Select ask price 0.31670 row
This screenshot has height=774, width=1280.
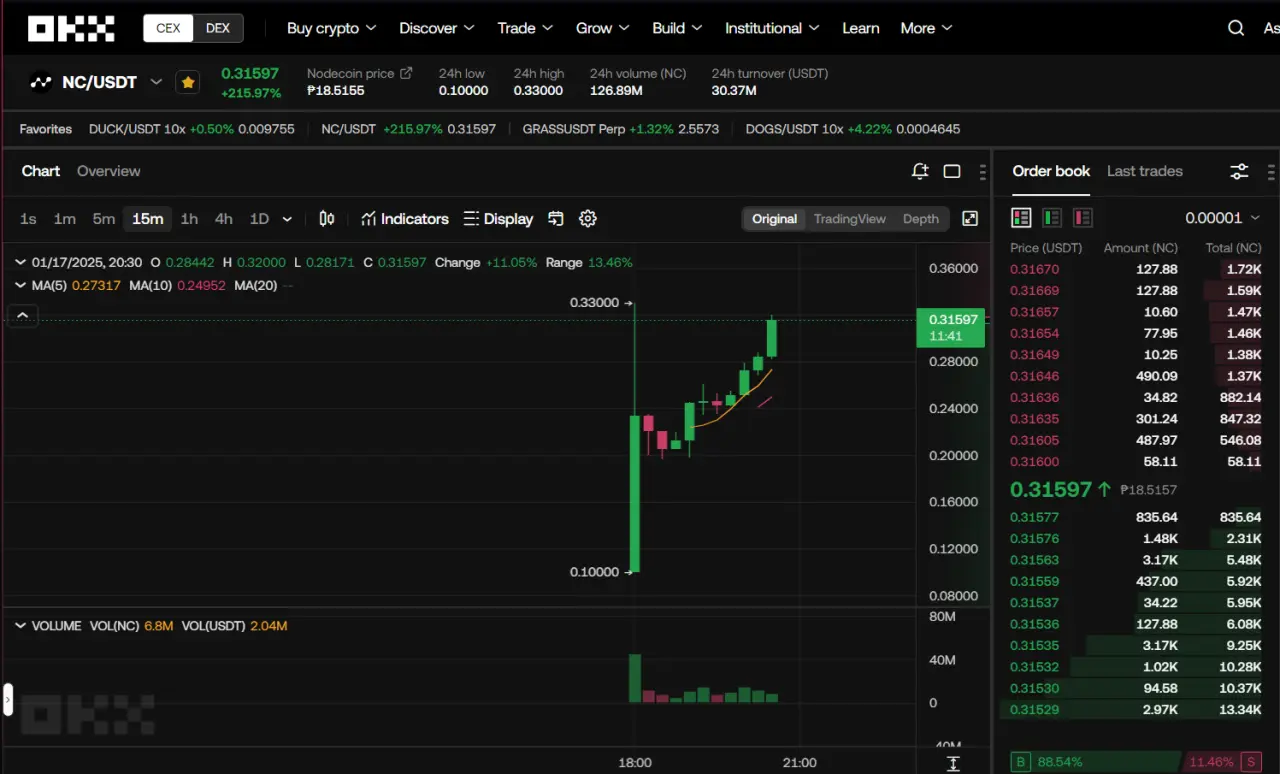pos(1136,269)
